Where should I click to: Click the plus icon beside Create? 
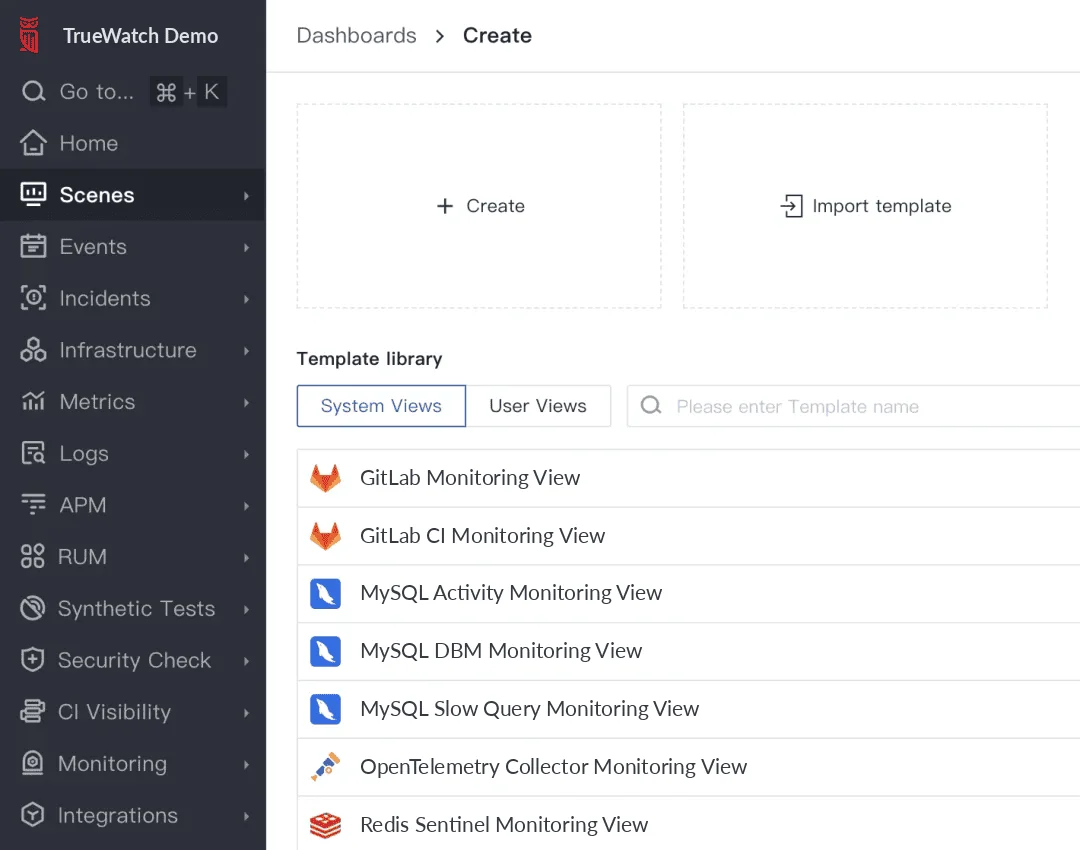[445, 206]
